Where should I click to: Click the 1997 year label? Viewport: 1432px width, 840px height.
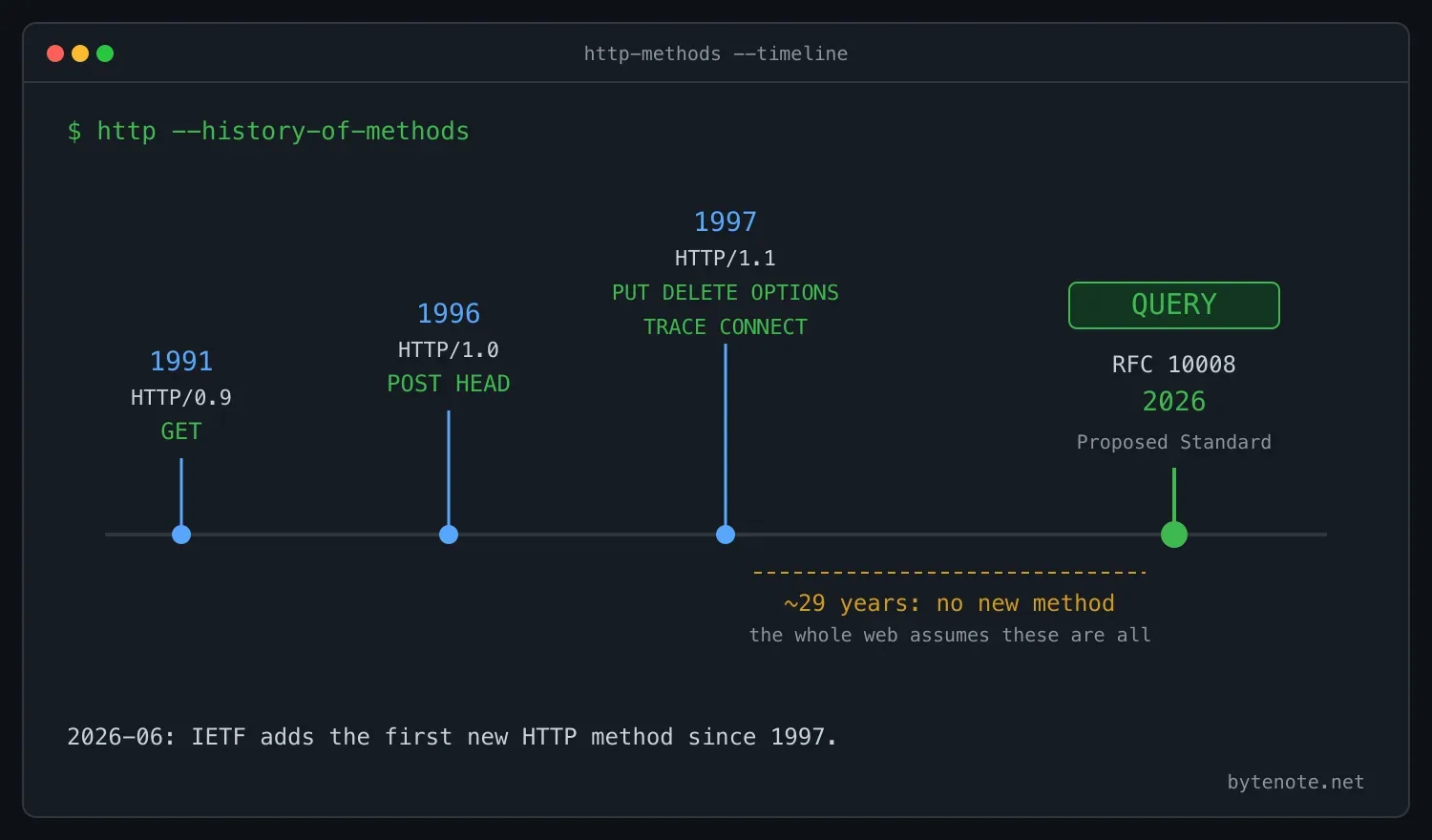(x=726, y=221)
